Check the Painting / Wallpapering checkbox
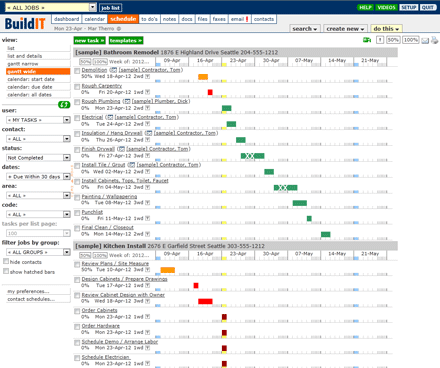Image resolution: width=440 pixels, height=368 pixels. click(77, 197)
